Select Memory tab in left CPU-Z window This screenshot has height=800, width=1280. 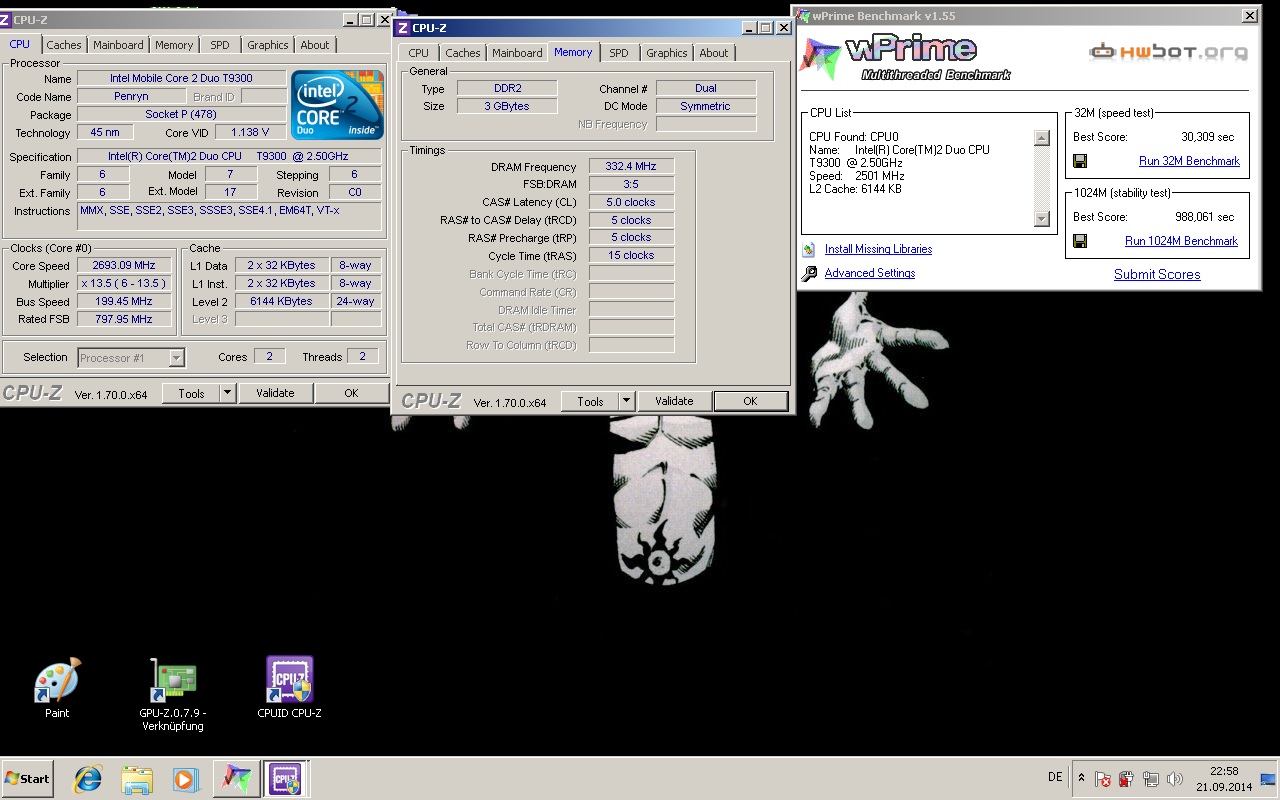coord(174,45)
